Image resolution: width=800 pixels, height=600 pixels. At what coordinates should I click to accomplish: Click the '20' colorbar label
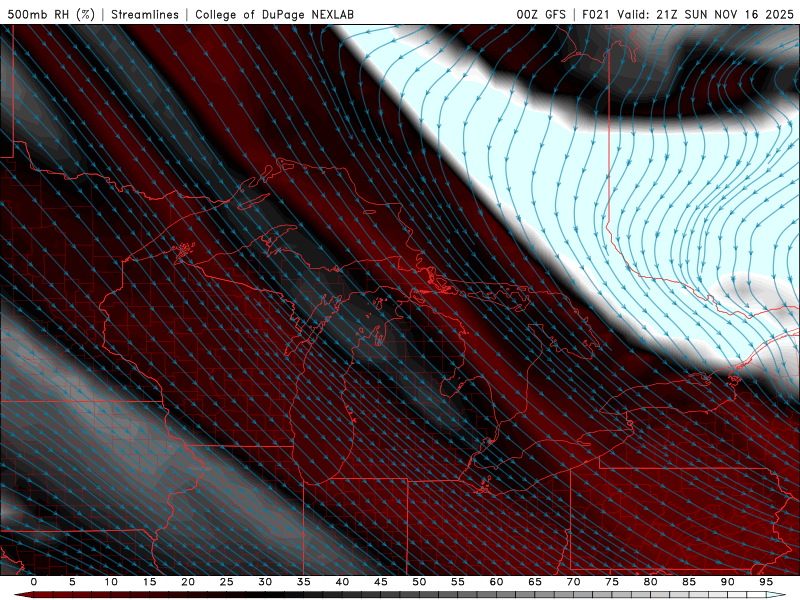188,582
